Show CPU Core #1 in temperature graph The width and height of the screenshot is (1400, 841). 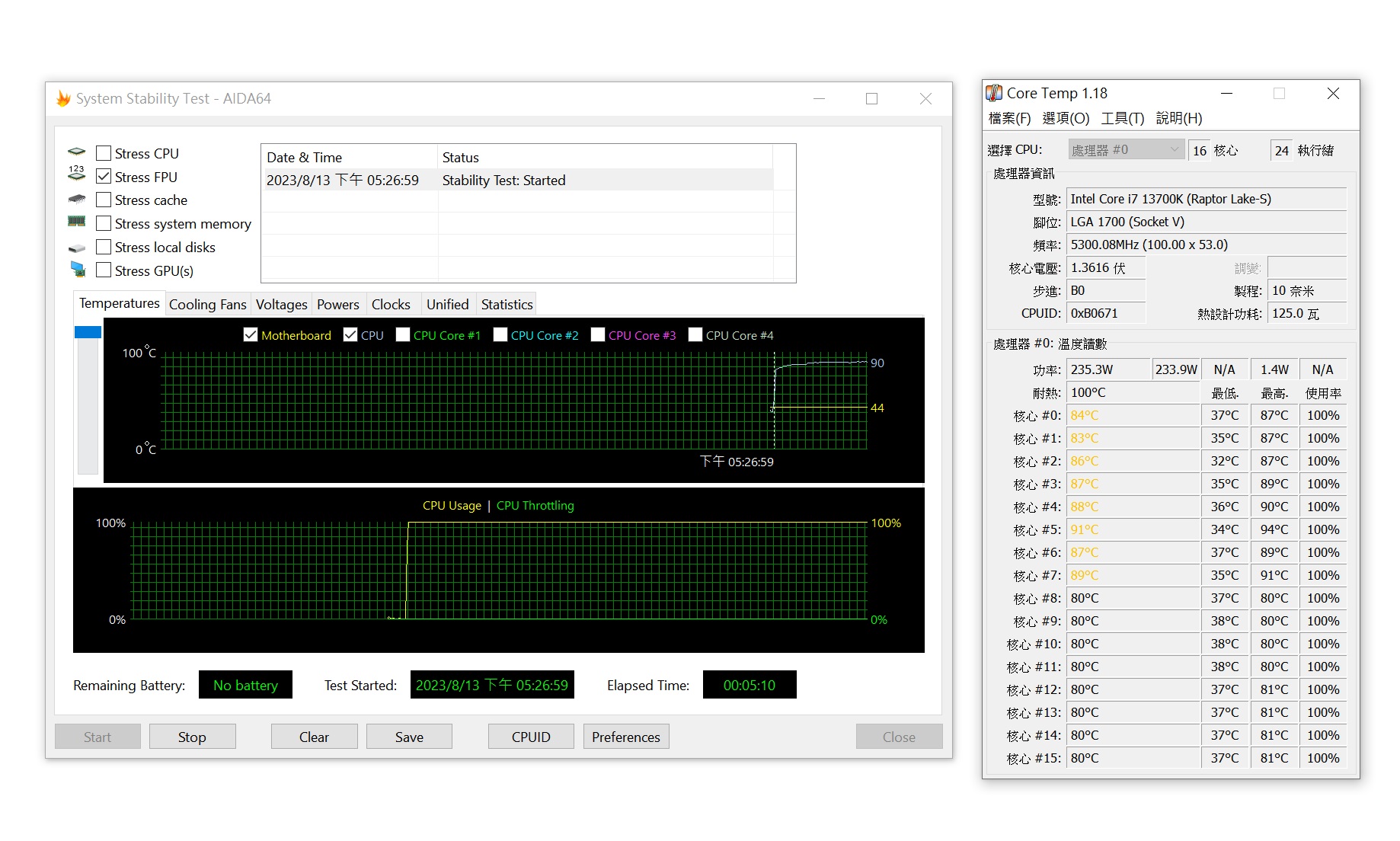pos(403,334)
